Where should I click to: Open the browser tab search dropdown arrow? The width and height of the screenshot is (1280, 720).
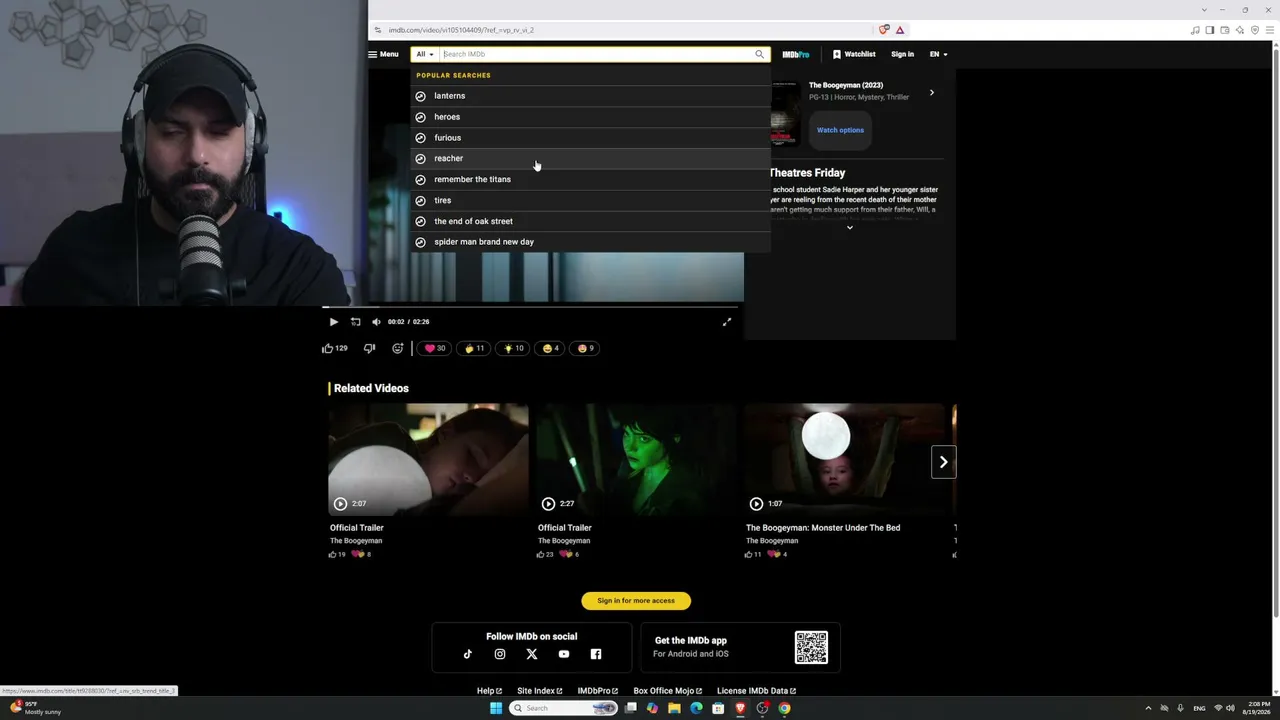[x=1204, y=10]
